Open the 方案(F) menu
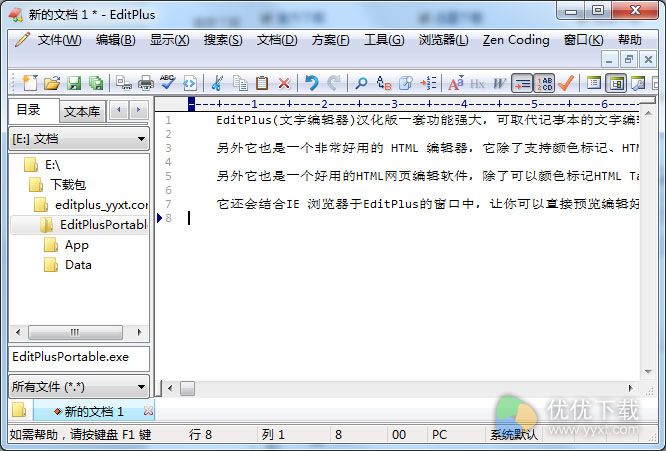 pos(330,40)
